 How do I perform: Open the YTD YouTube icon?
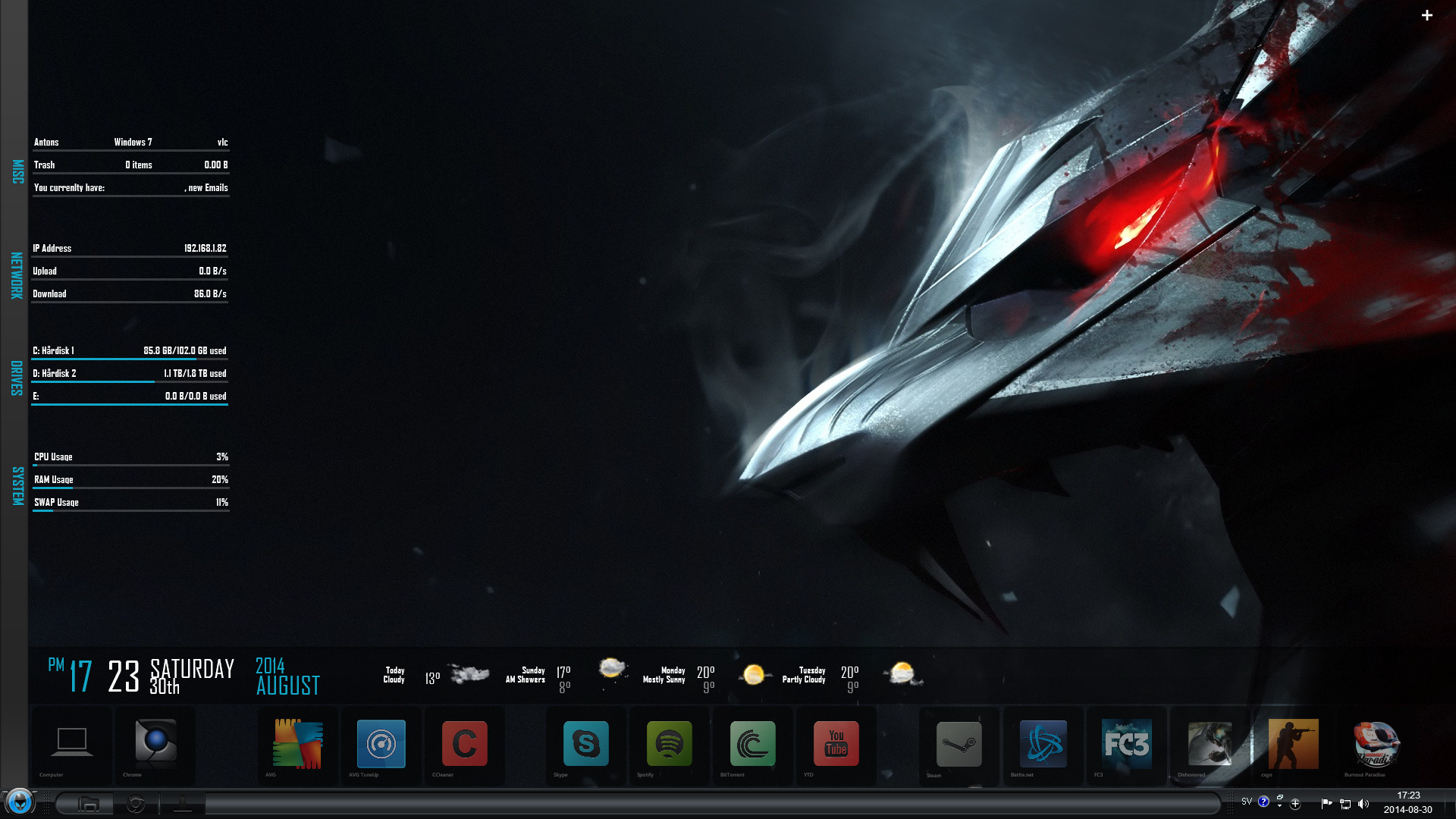pyautogui.click(x=836, y=744)
